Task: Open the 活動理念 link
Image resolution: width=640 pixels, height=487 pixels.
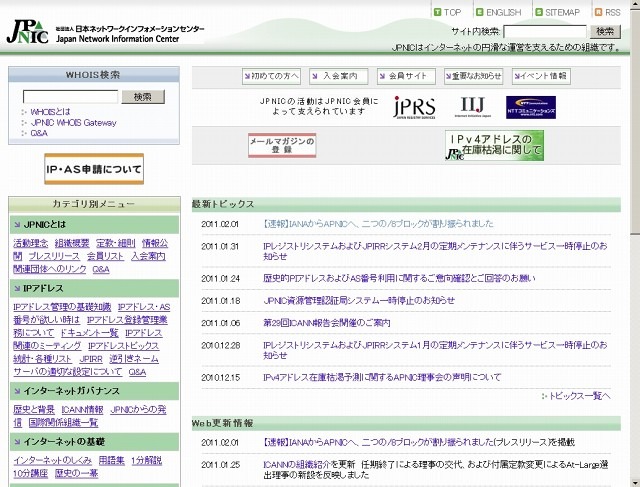Action: (x=31, y=243)
